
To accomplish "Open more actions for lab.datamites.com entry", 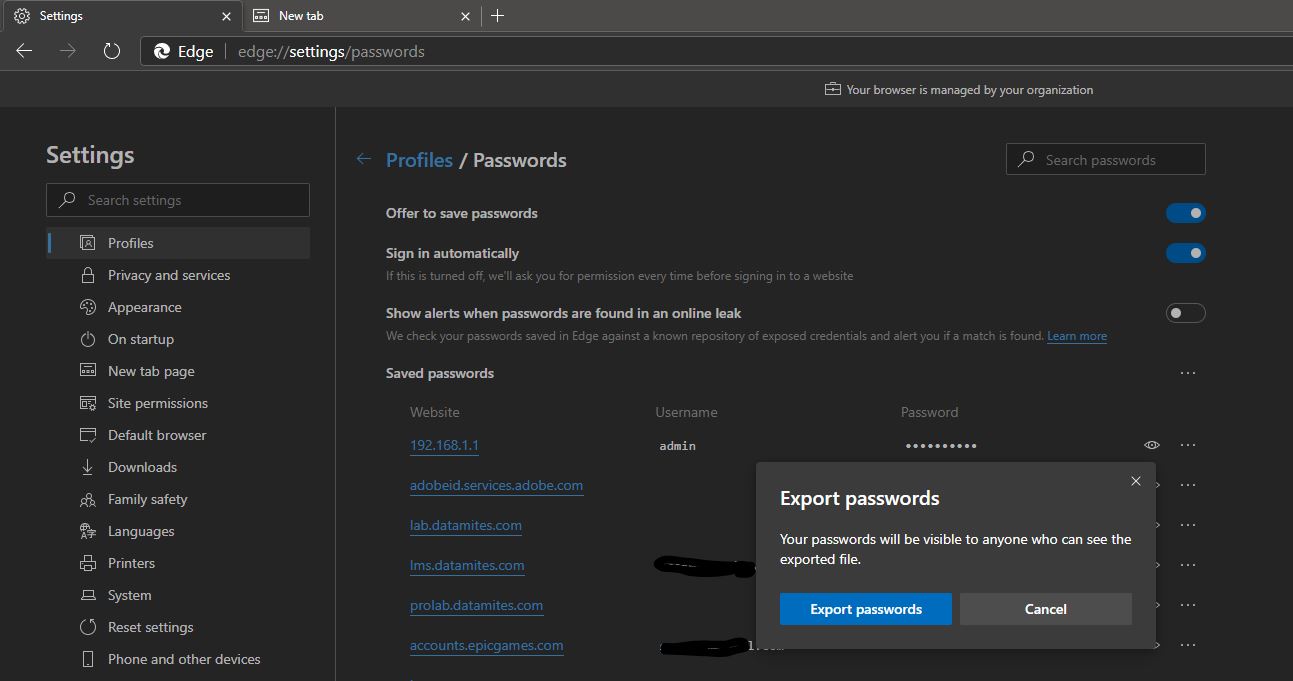I will (1188, 524).
